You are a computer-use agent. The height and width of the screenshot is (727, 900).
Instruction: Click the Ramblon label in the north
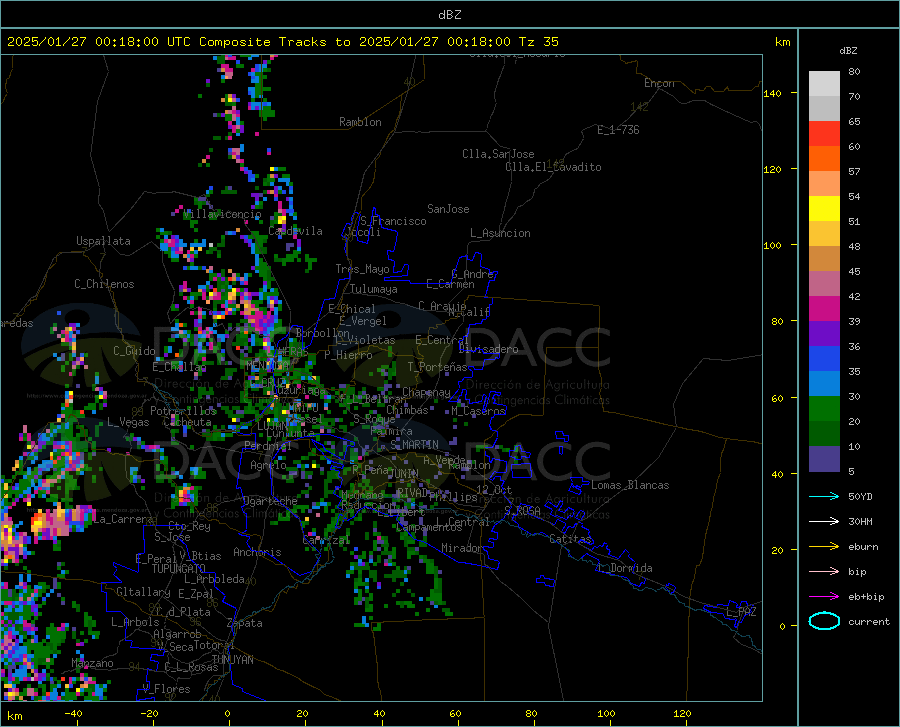pyautogui.click(x=360, y=122)
